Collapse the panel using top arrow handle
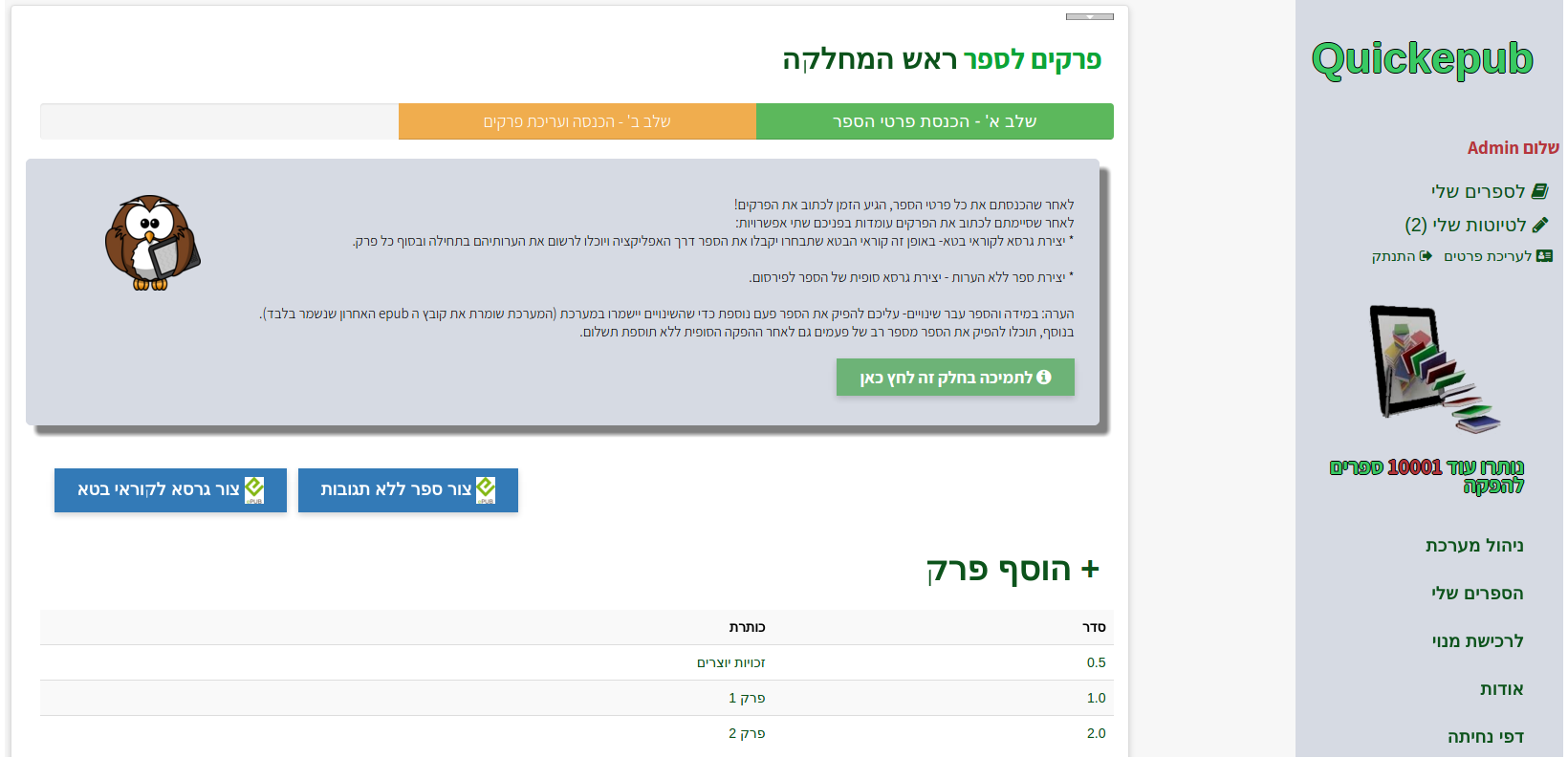Viewport: 1568px width, 758px height. click(1089, 17)
